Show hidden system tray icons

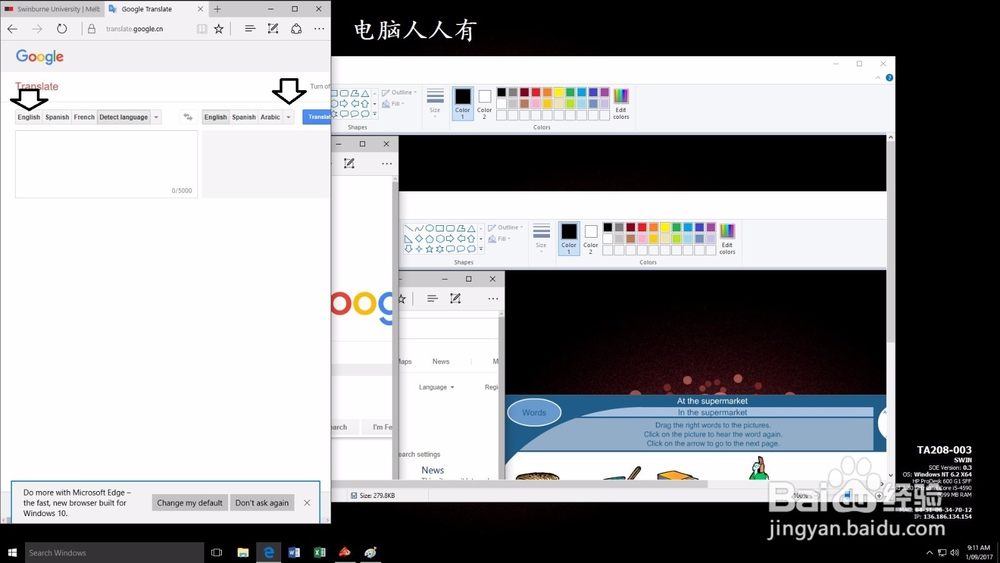point(929,552)
